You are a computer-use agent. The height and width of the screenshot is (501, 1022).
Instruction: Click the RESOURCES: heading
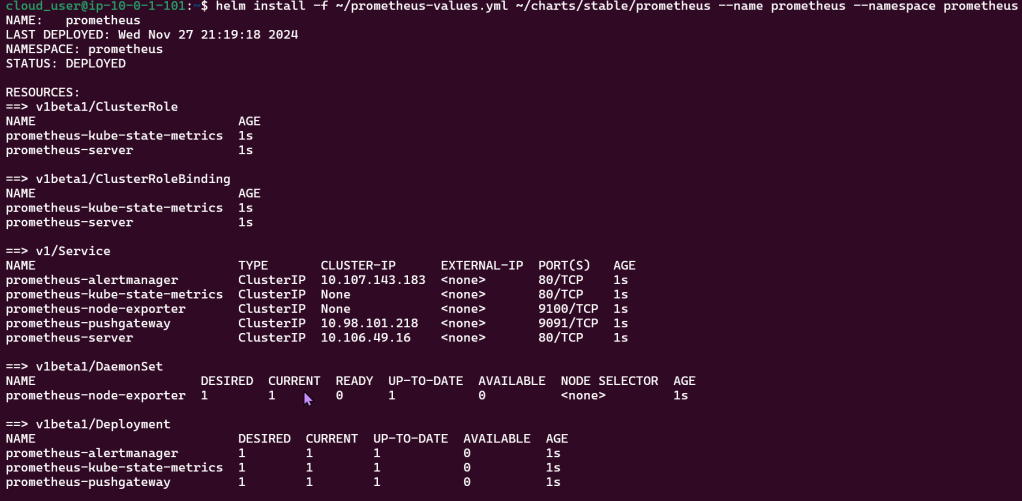43,92
